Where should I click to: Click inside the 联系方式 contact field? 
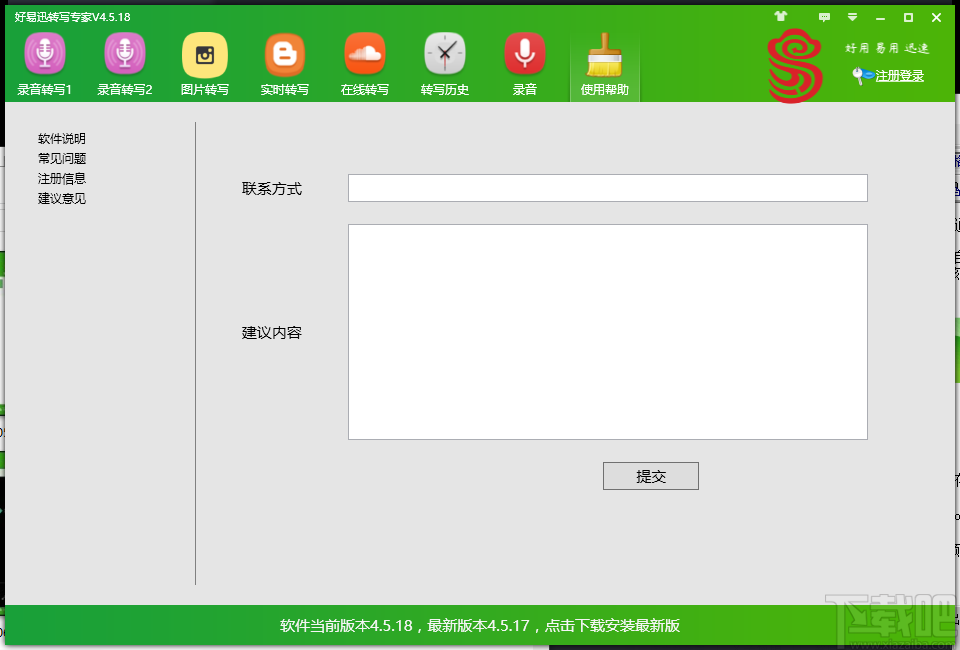click(607, 187)
